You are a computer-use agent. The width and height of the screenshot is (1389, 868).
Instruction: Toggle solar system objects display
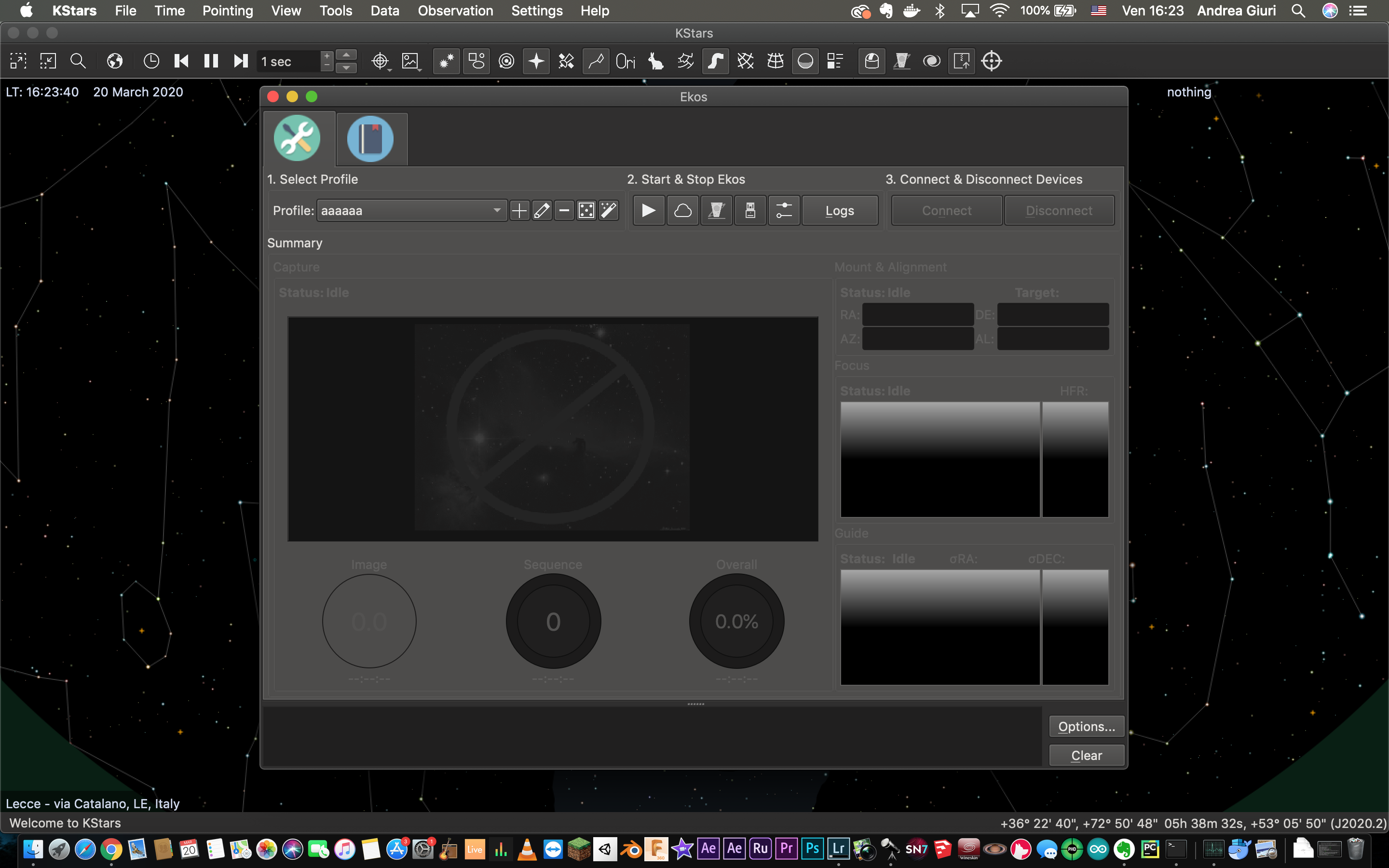(506, 61)
